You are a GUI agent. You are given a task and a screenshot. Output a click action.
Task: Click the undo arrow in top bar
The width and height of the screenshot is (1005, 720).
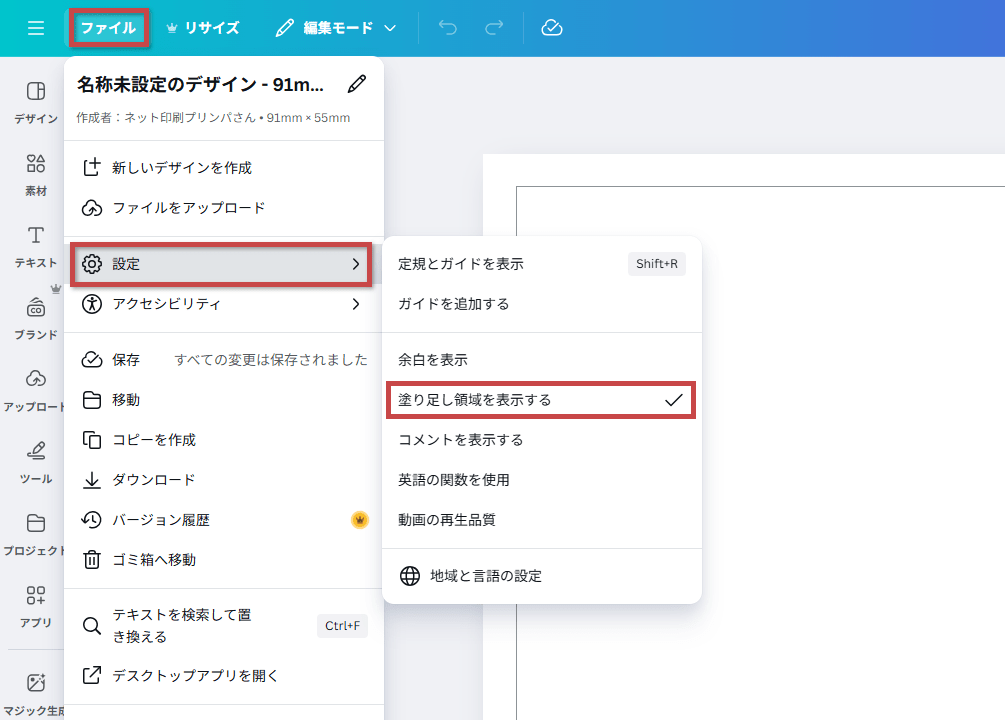(x=447, y=28)
